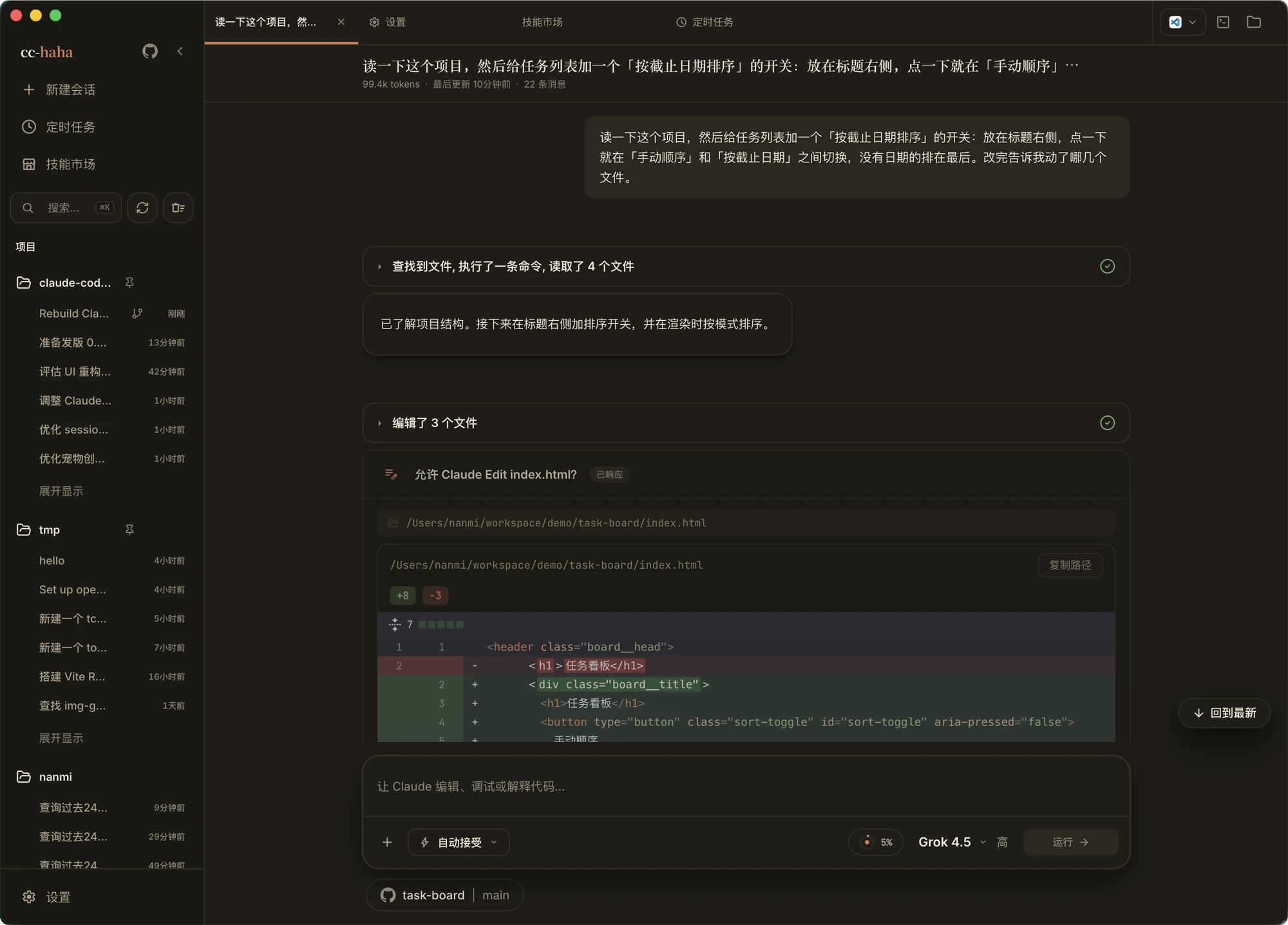The height and width of the screenshot is (925, 1288).
Task: Click the plus attachment icon in input bar
Action: click(387, 842)
